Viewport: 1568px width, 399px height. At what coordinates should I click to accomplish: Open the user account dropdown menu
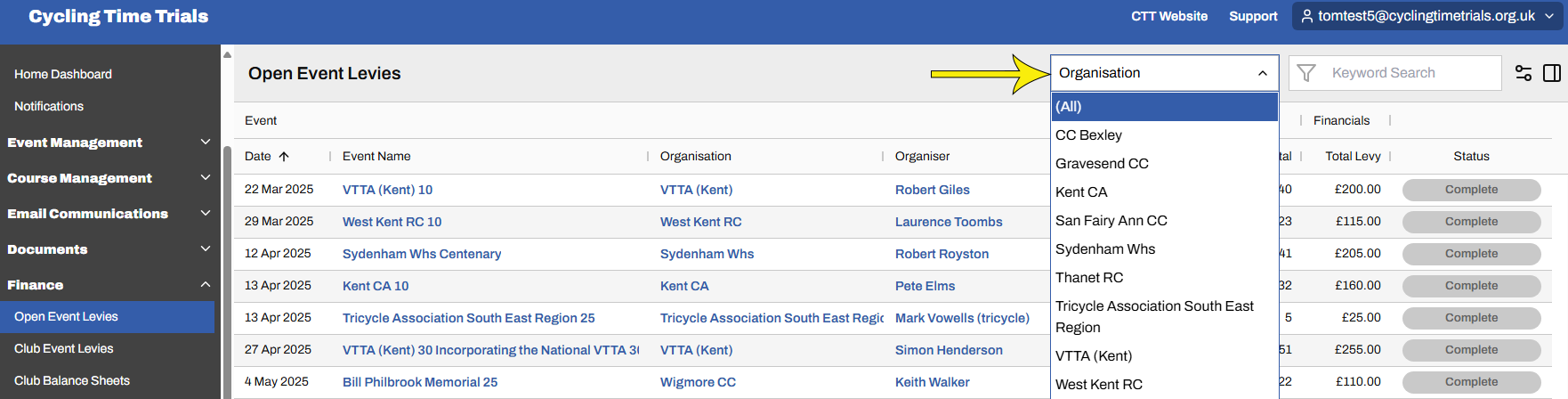pyautogui.click(x=1549, y=16)
